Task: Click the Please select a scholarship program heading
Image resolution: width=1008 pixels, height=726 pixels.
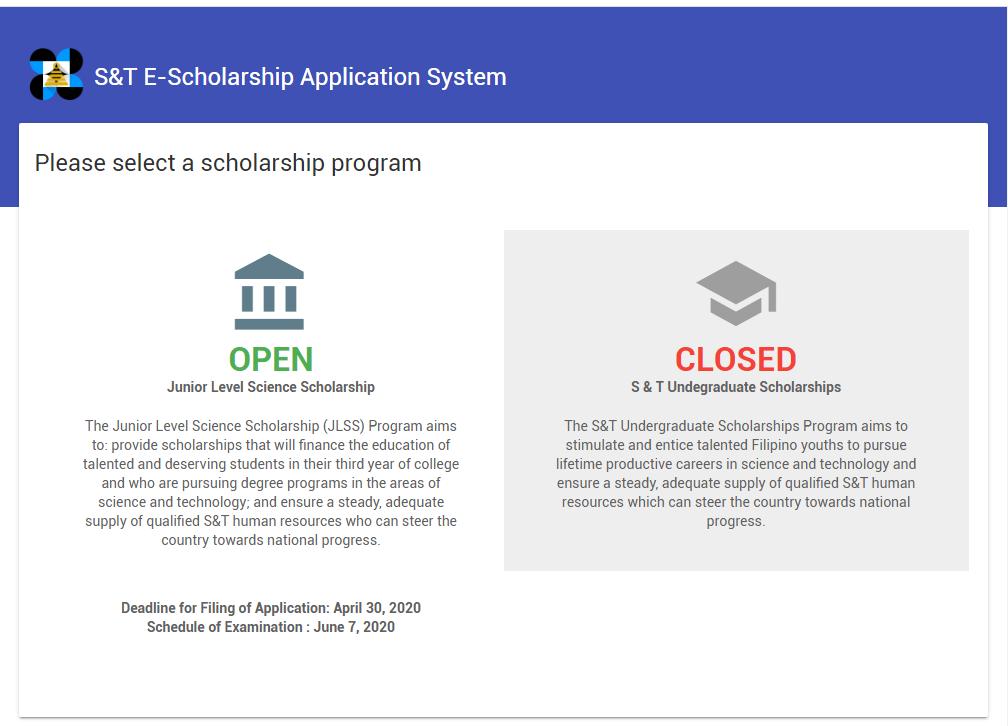Action: click(228, 162)
